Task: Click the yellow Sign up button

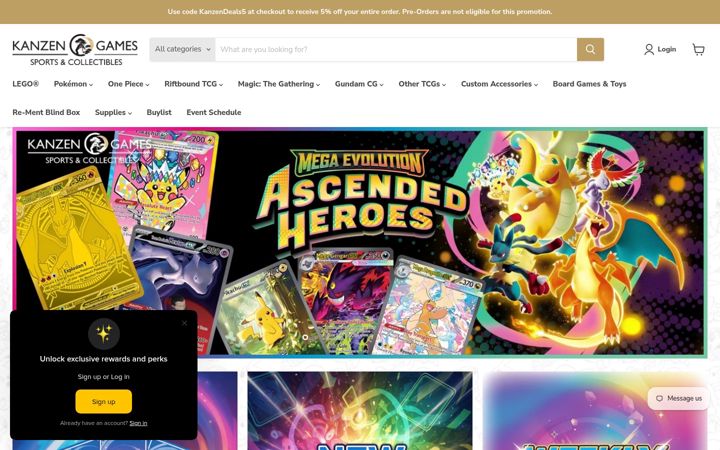Action: pyautogui.click(x=103, y=401)
